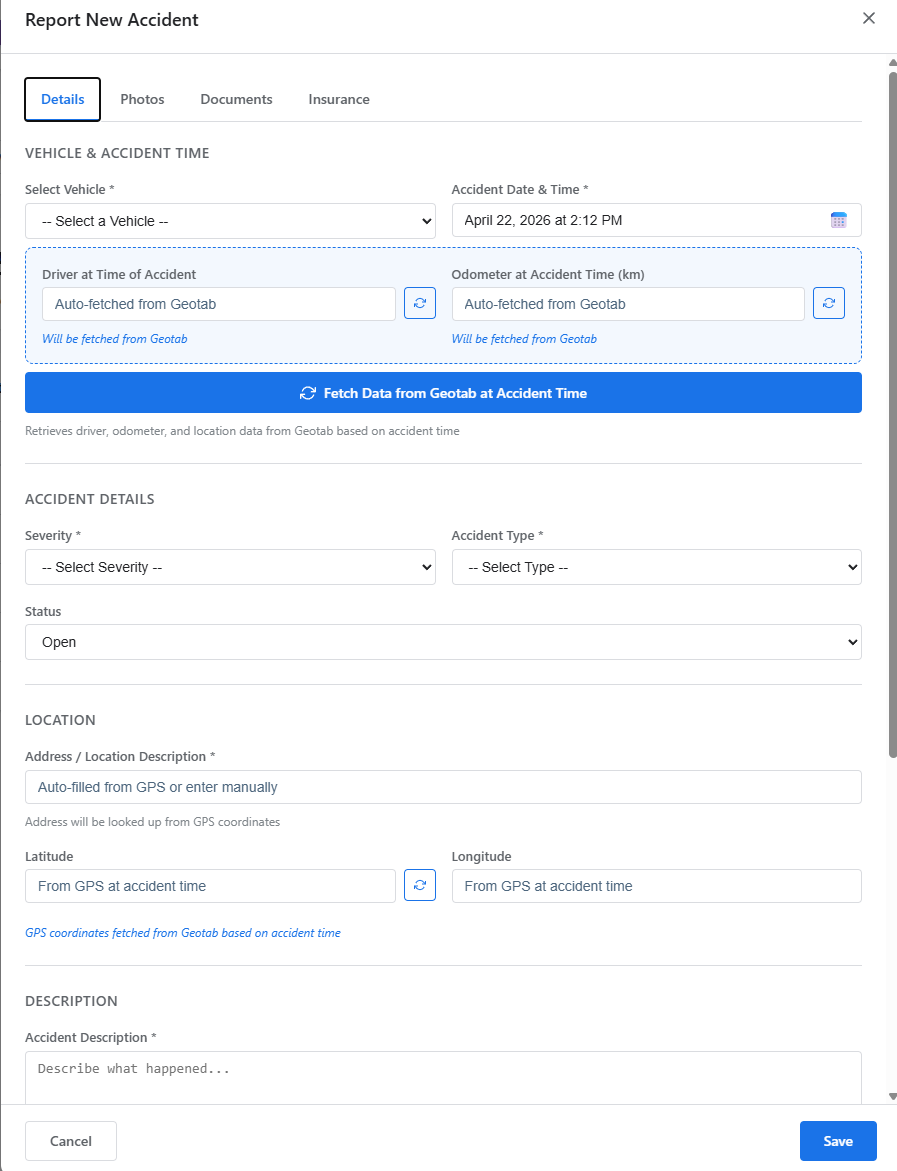Click 'Retrieves driver, odometer, and location data' hint

(x=242, y=431)
